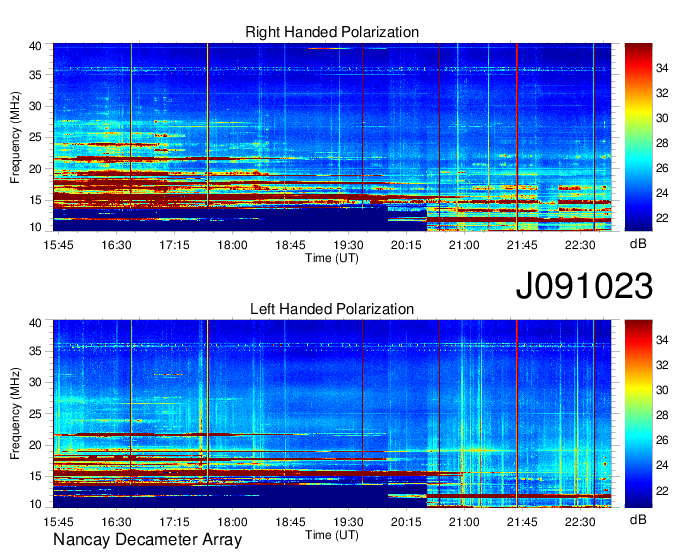680x552 pixels.
Task: Click the 22:30 time tick of Left Handed plot
Action: pos(580,522)
